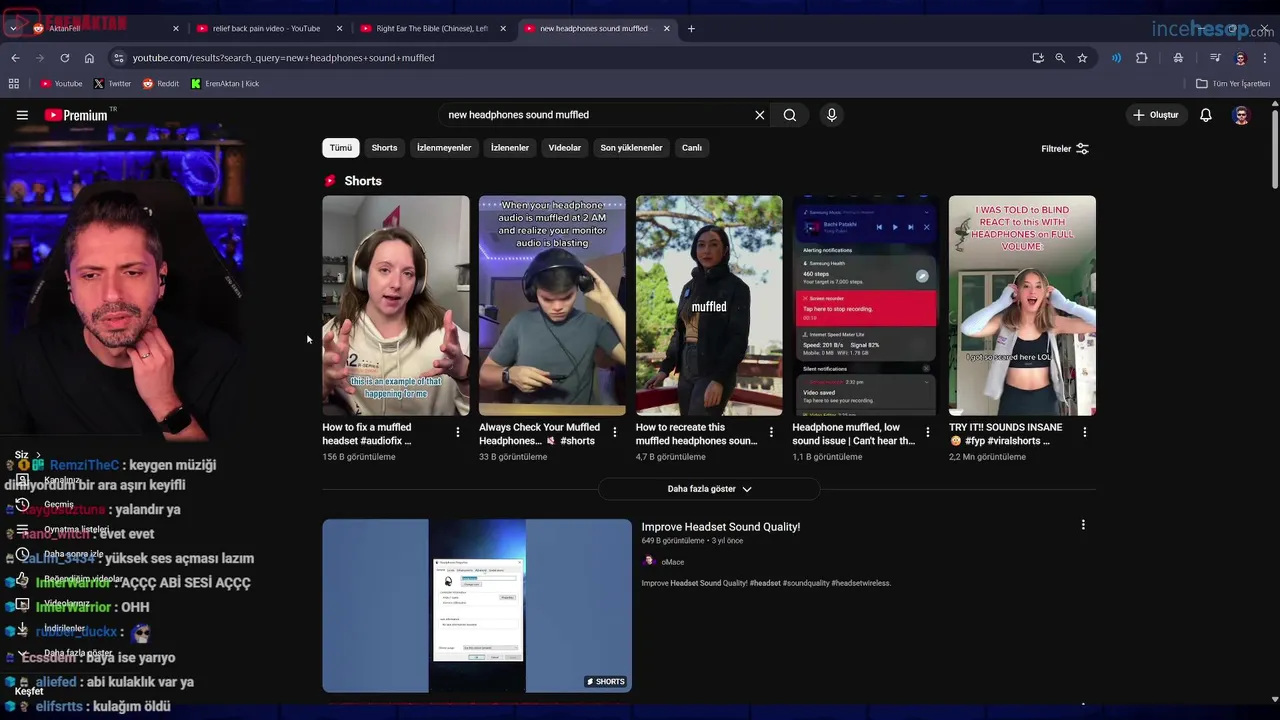Screen dimensions: 1280x720
Task: Bookmark this page with the star
Action: pos(1082,58)
